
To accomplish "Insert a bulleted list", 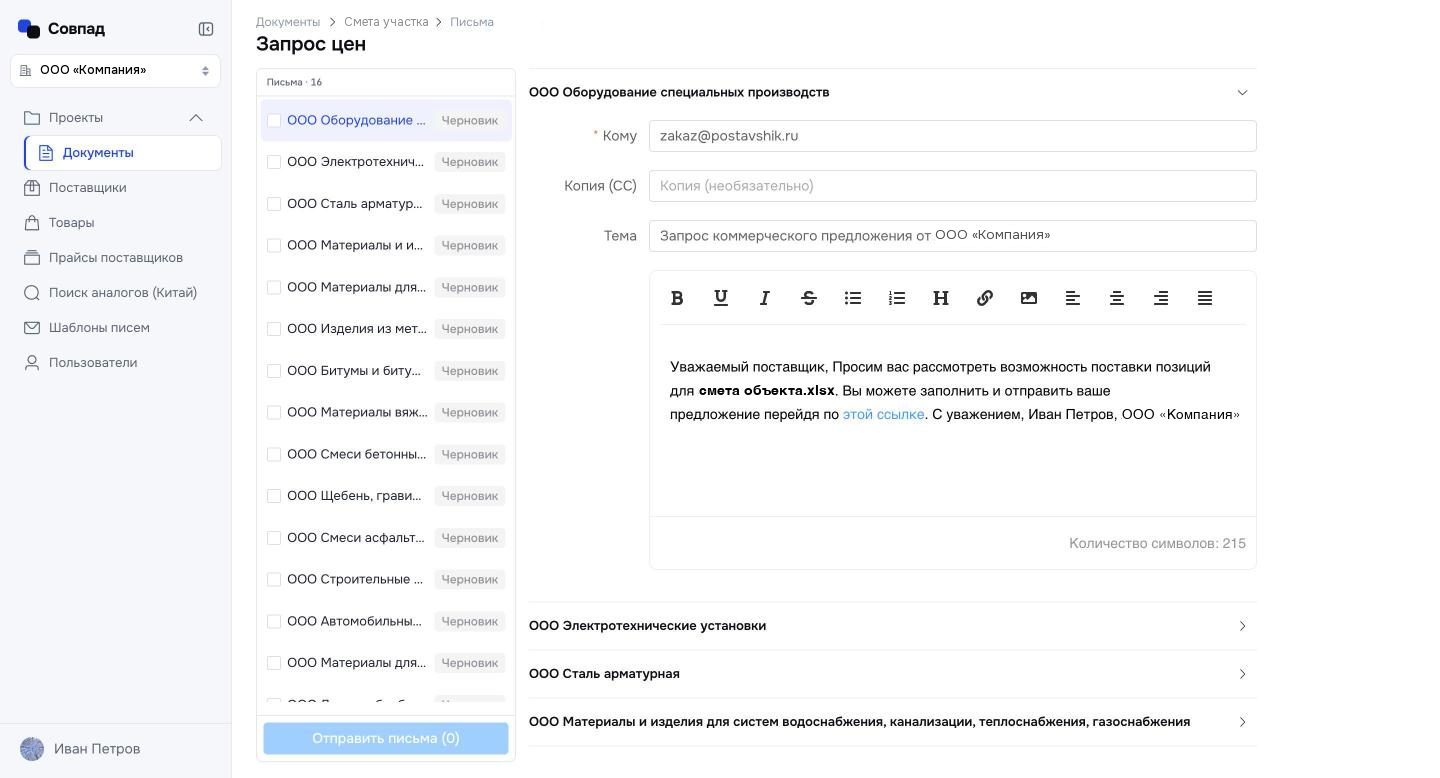I will coord(853,298).
